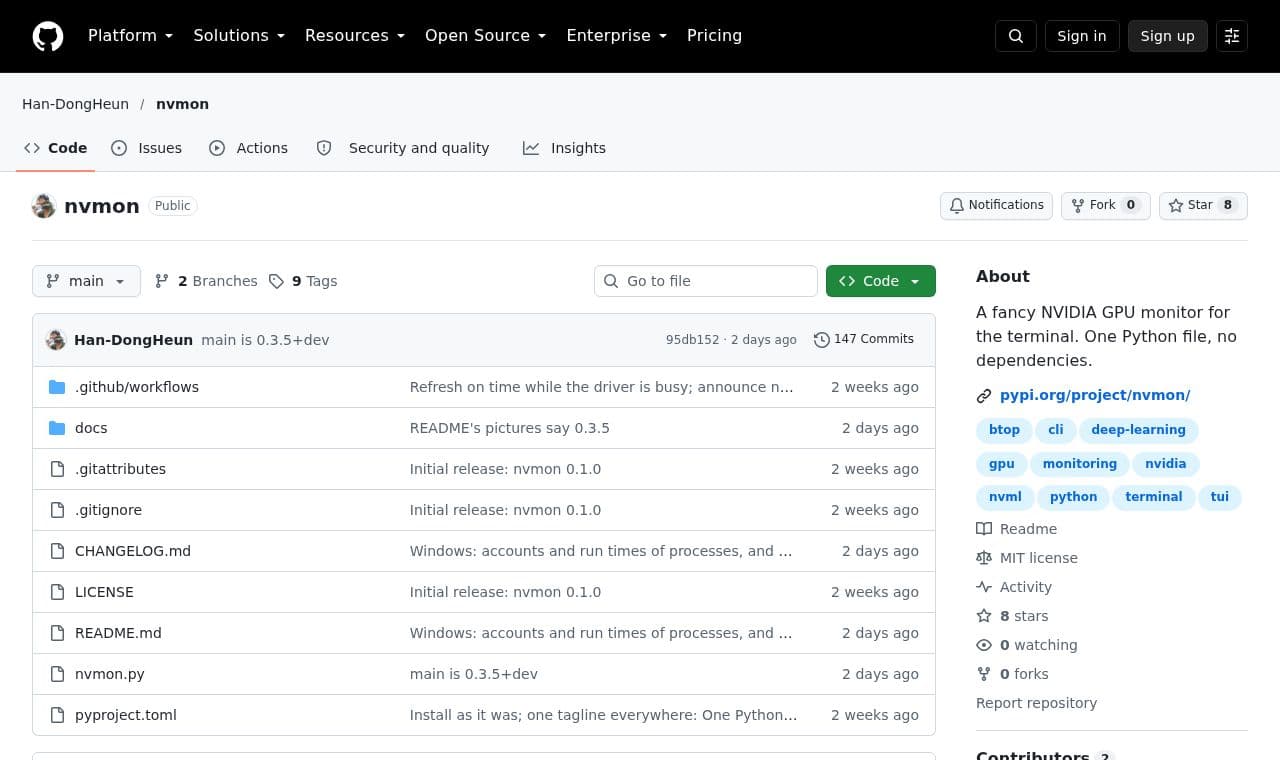1280x760 pixels.
Task: Open nvmon.py file
Action: (110, 674)
